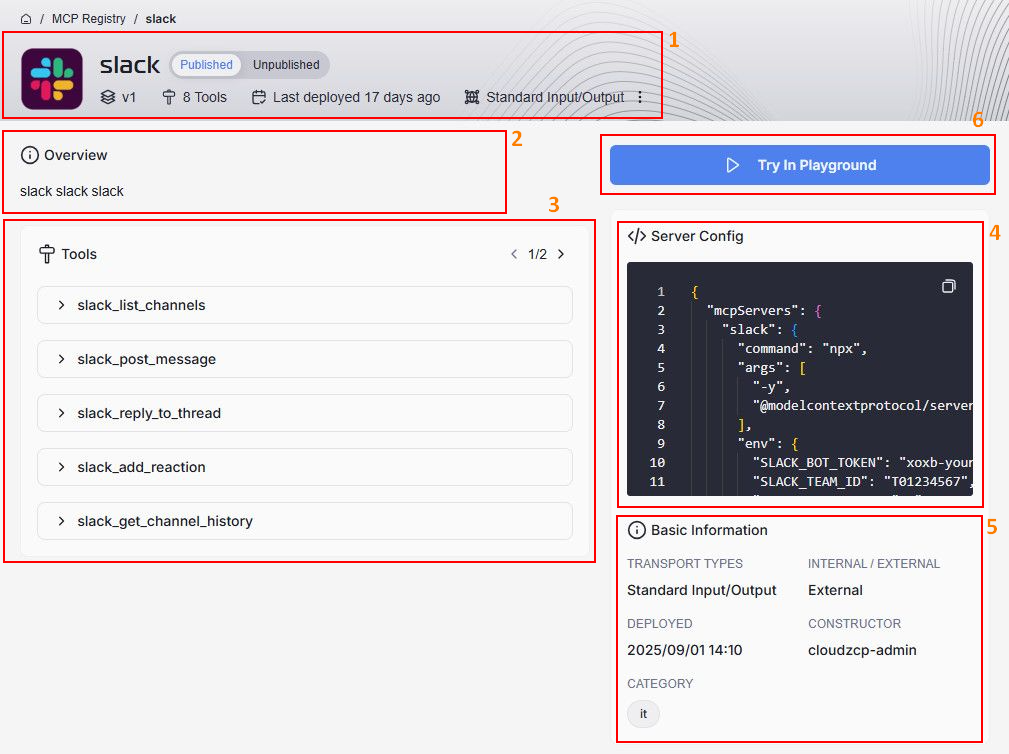The height and width of the screenshot is (754, 1009).
Task: Click the Basic Information info icon
Action: tap(636, 530)
